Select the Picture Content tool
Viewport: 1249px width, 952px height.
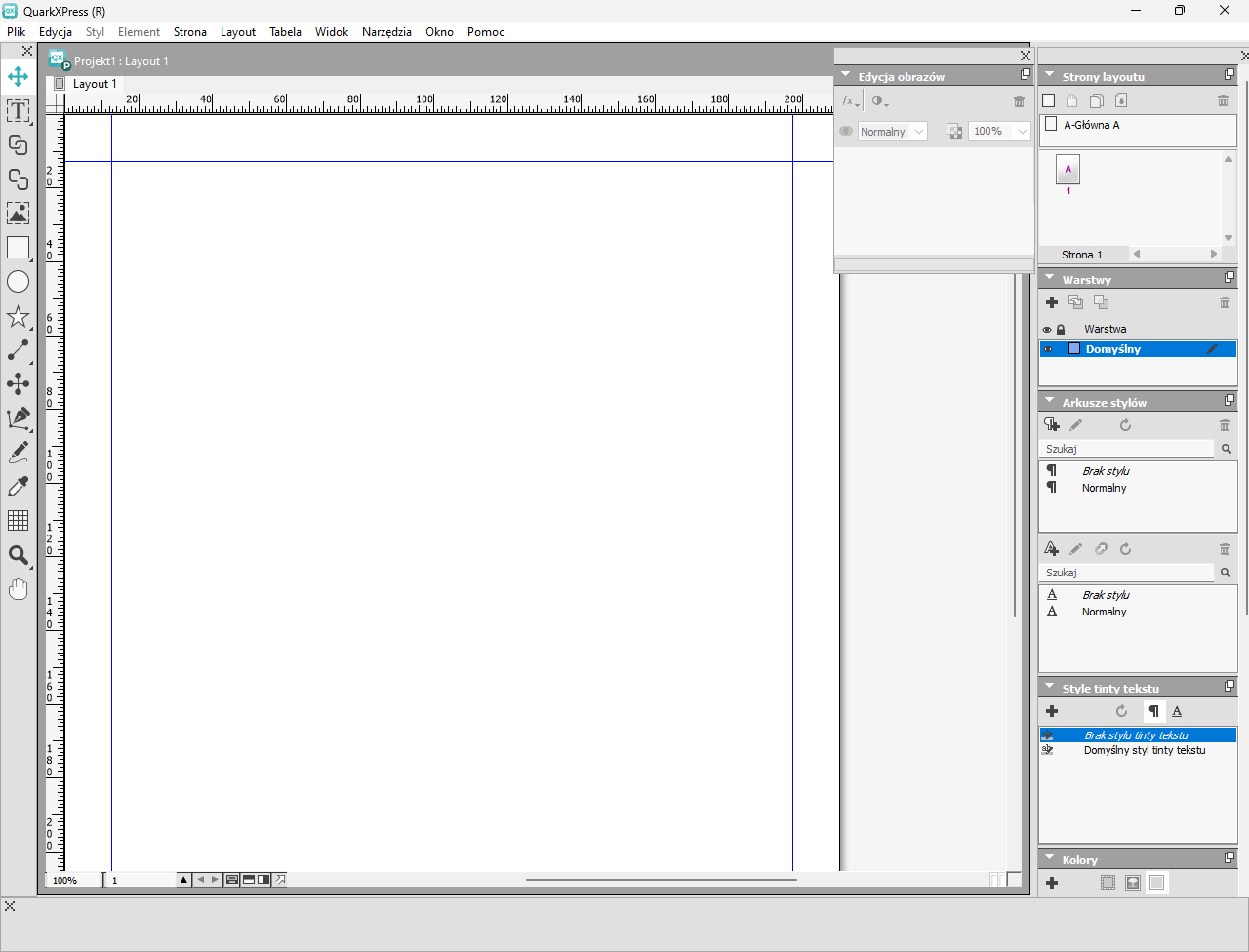(x=18, y=214)
